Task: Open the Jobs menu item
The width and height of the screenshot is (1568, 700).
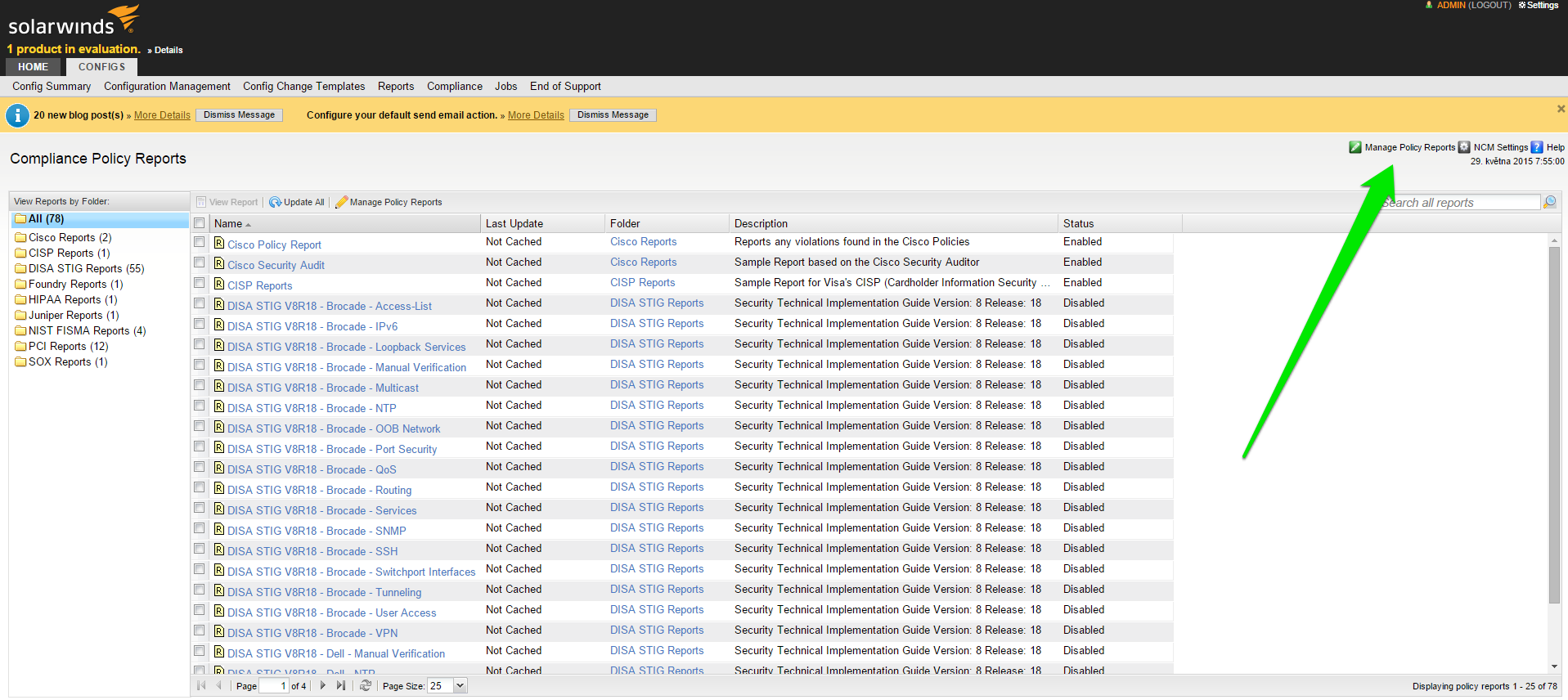Action: point(505,86)
